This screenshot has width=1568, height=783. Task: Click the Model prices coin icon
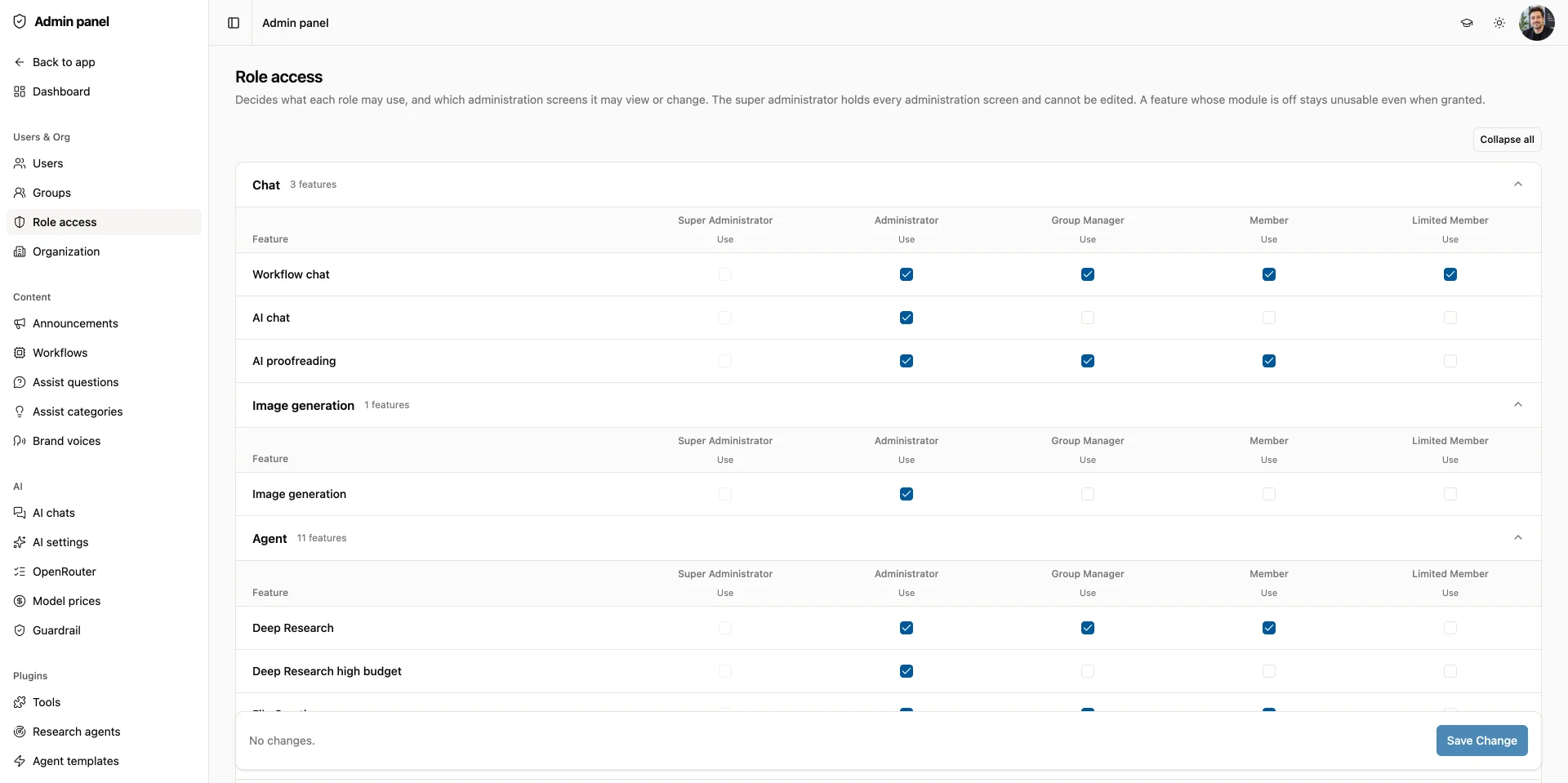pos(20,601)
